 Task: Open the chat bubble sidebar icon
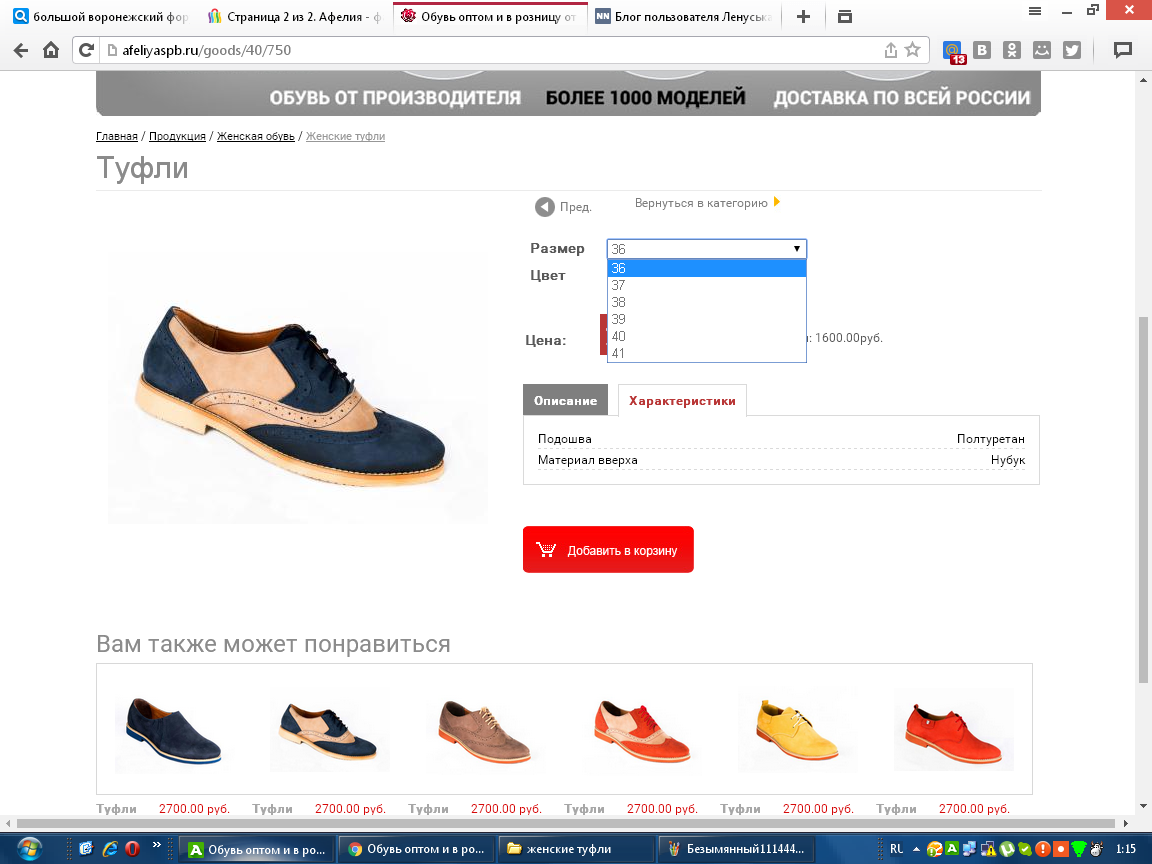click(1123, 50)
